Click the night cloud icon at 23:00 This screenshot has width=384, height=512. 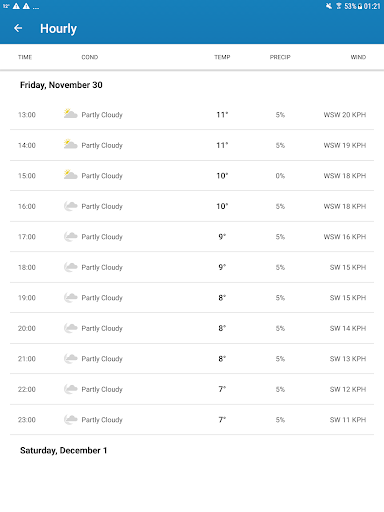[70, 419]
